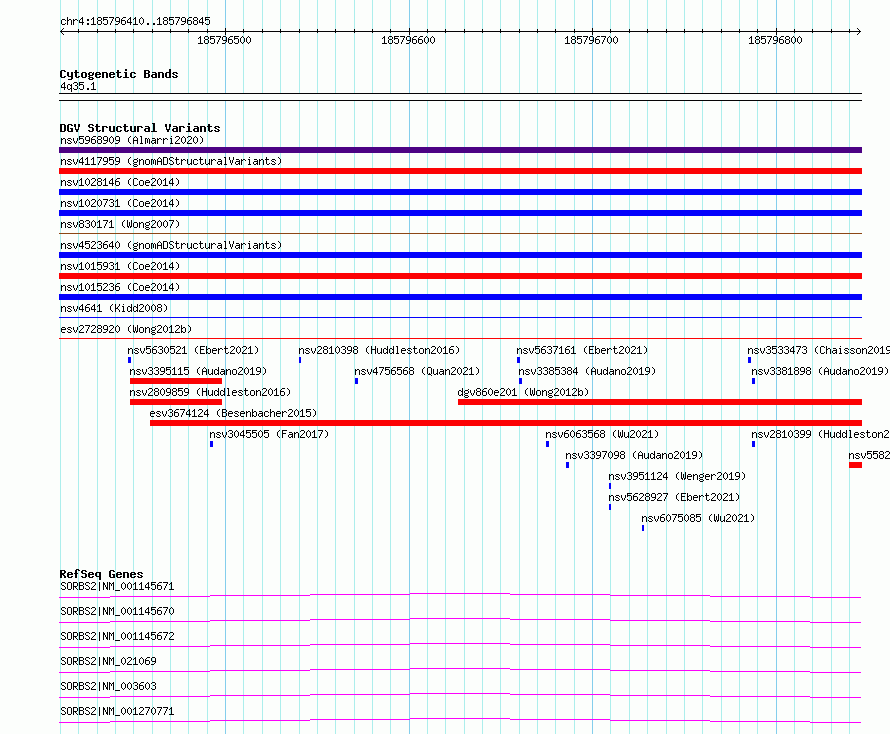The image size is (890, 734).
Task: Open SORBS2|NM_001145671 transcript
Action: click(x=117, y=586)
